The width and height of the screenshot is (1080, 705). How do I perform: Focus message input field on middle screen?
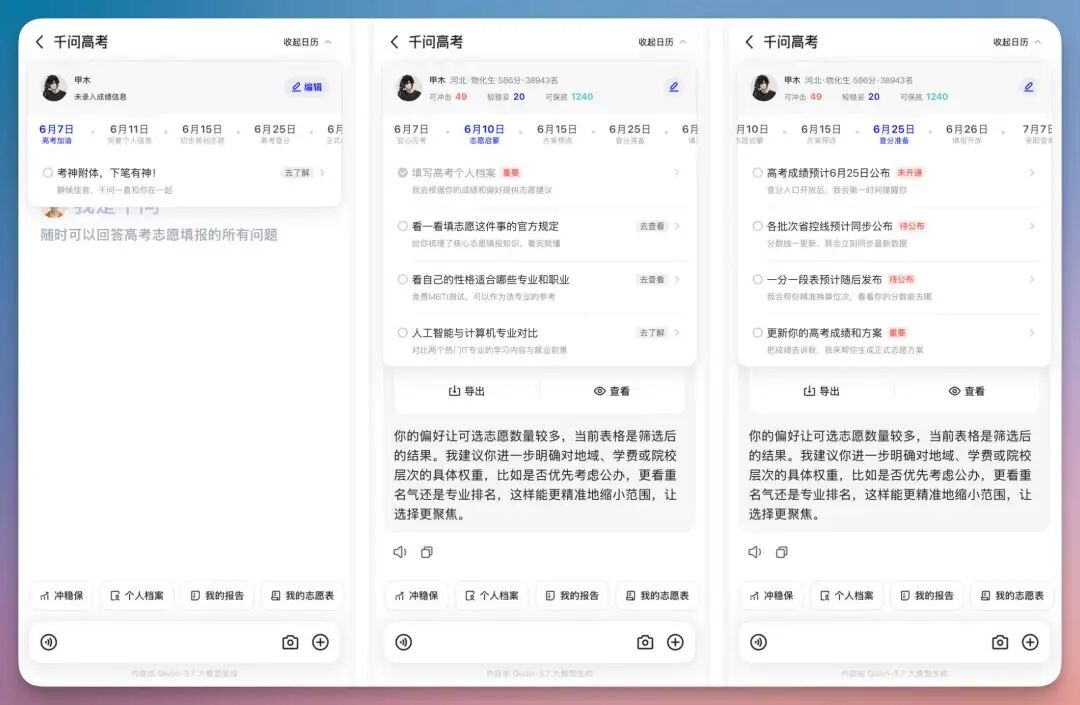539,642
